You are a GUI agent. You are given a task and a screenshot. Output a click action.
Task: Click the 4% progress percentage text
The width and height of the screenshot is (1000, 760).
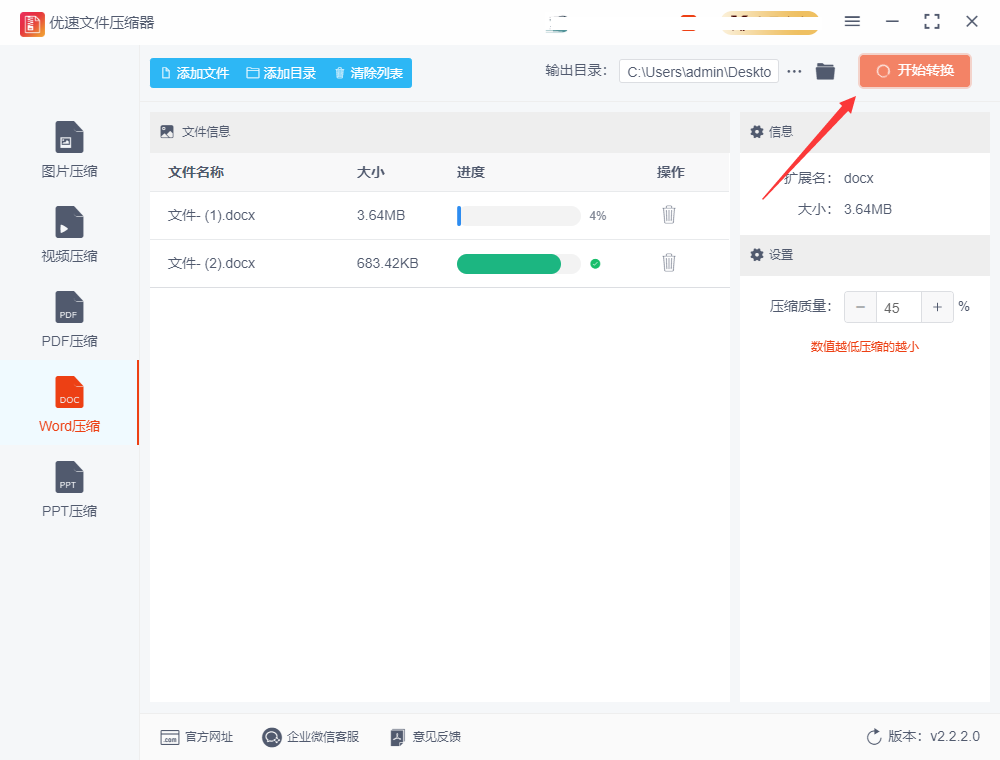pos(598,216)
